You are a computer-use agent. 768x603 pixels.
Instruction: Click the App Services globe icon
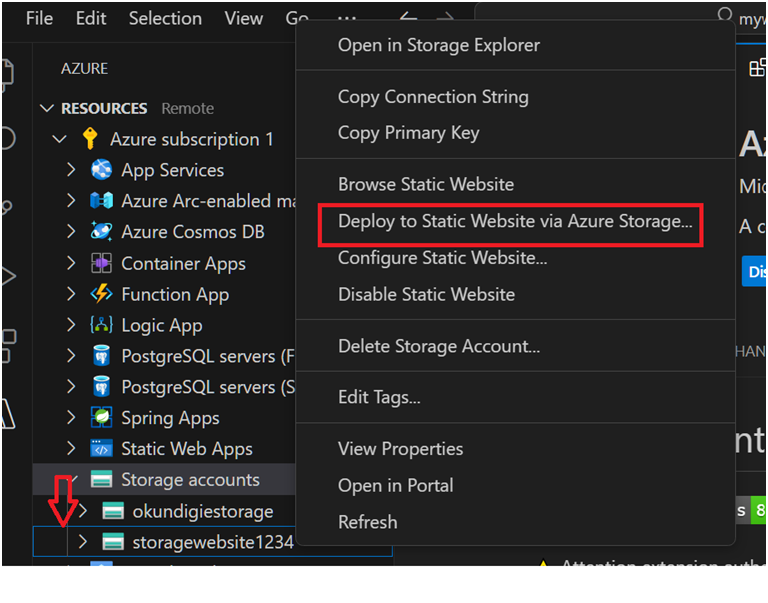pyautogui.click(x=101, y=170)
